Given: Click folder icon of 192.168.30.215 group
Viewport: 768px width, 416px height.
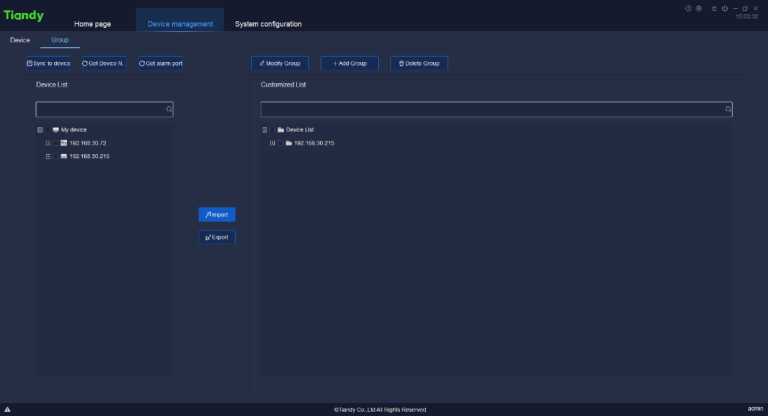Looking at the screenshot, I should 288,143.
